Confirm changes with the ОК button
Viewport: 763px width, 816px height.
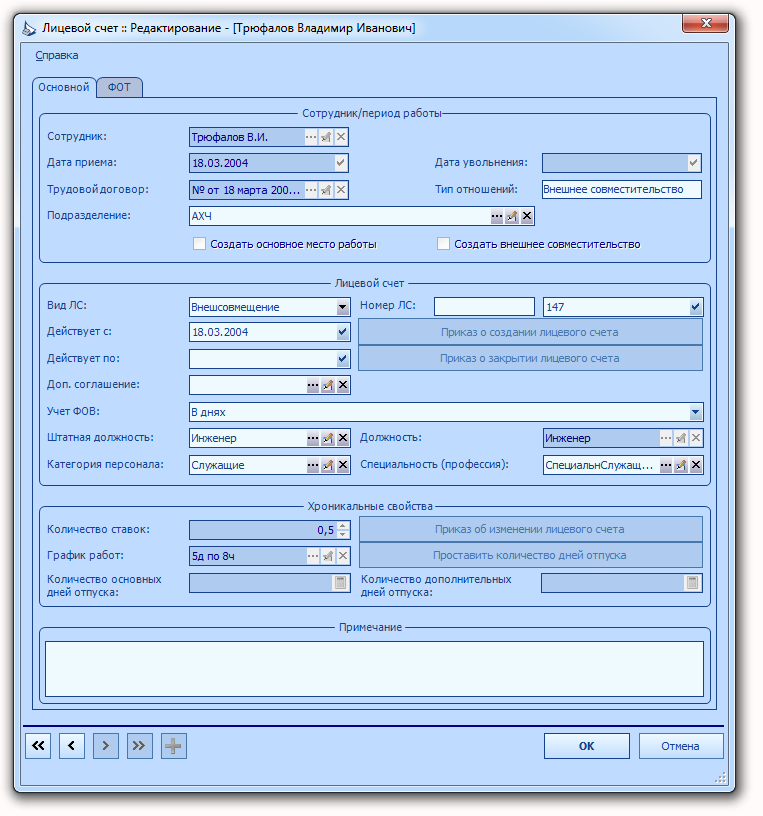(587, 746)
